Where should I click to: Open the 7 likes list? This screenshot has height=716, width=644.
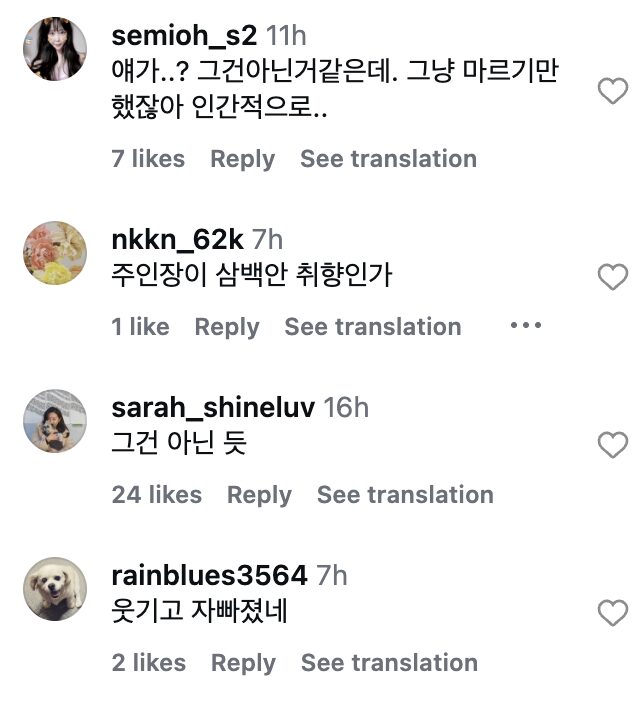(148, 159)
